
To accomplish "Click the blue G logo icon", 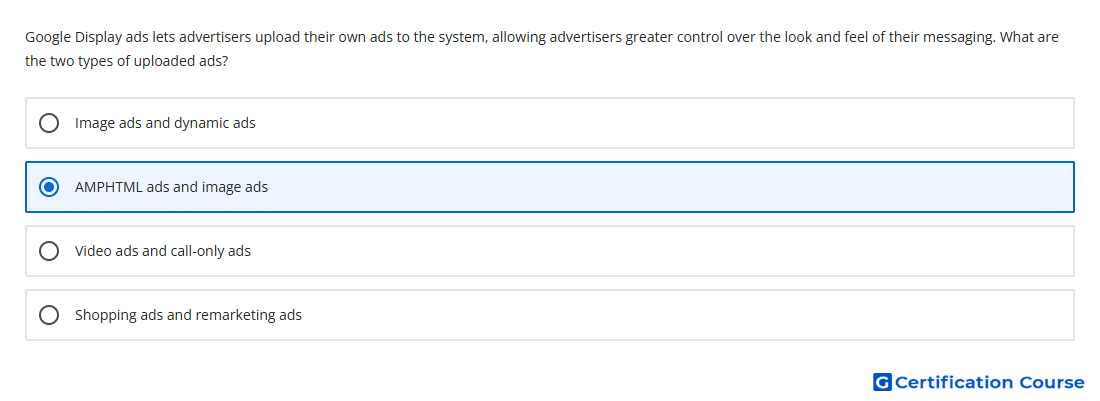I will [x=882, y=382].
